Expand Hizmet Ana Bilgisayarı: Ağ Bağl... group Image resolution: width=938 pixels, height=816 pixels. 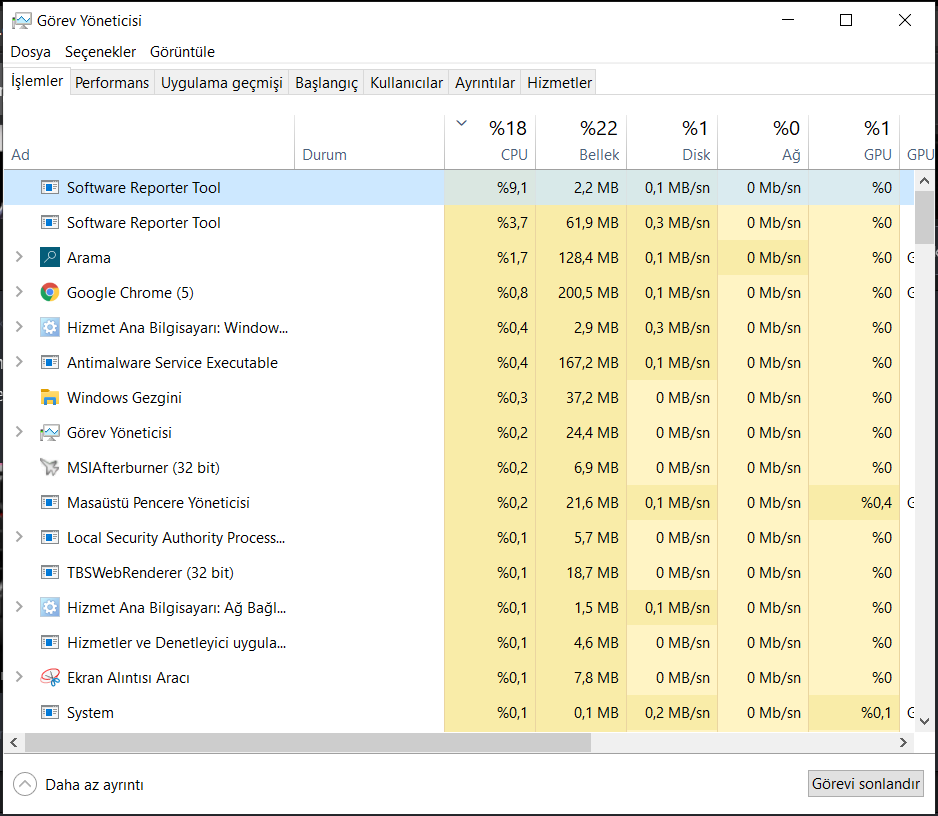19,607
